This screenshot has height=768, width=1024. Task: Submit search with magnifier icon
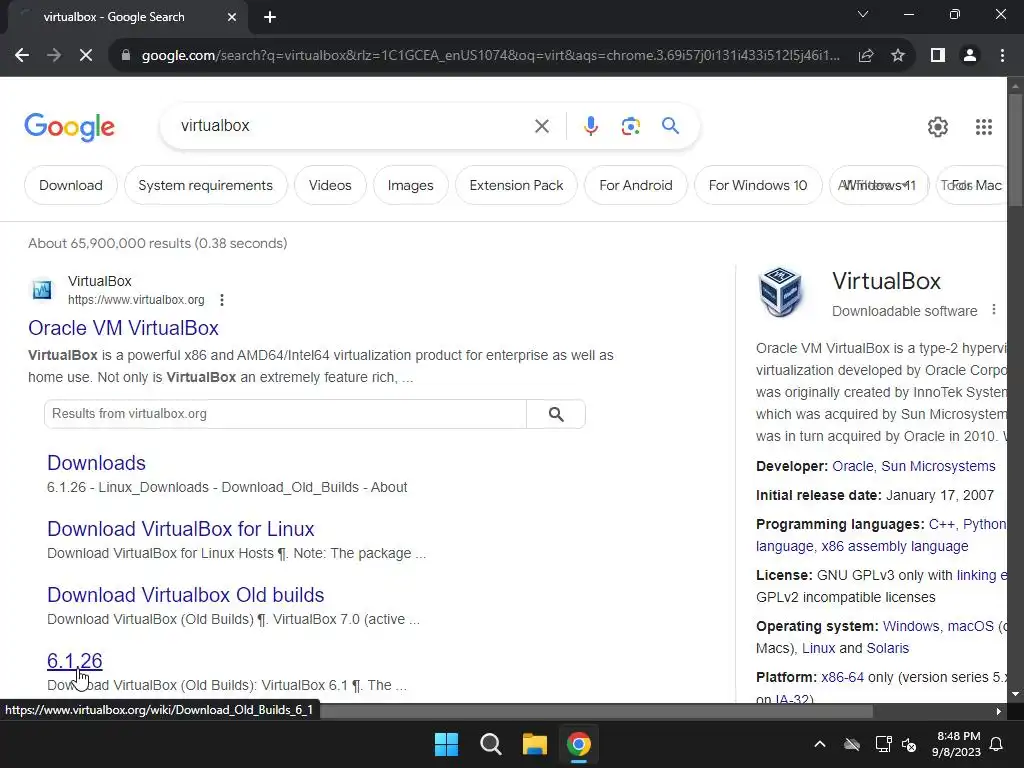pyautogui.click(x=670, y=126)
